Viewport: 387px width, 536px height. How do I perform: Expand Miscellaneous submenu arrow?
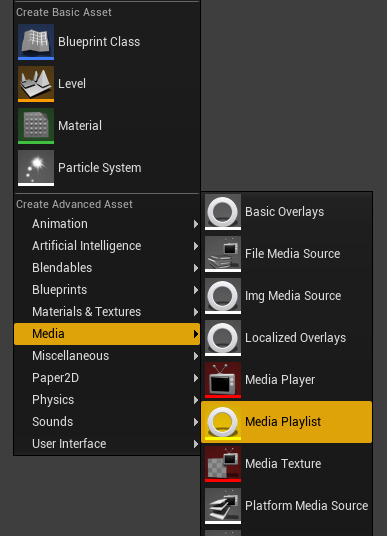[x=196, y=356]
